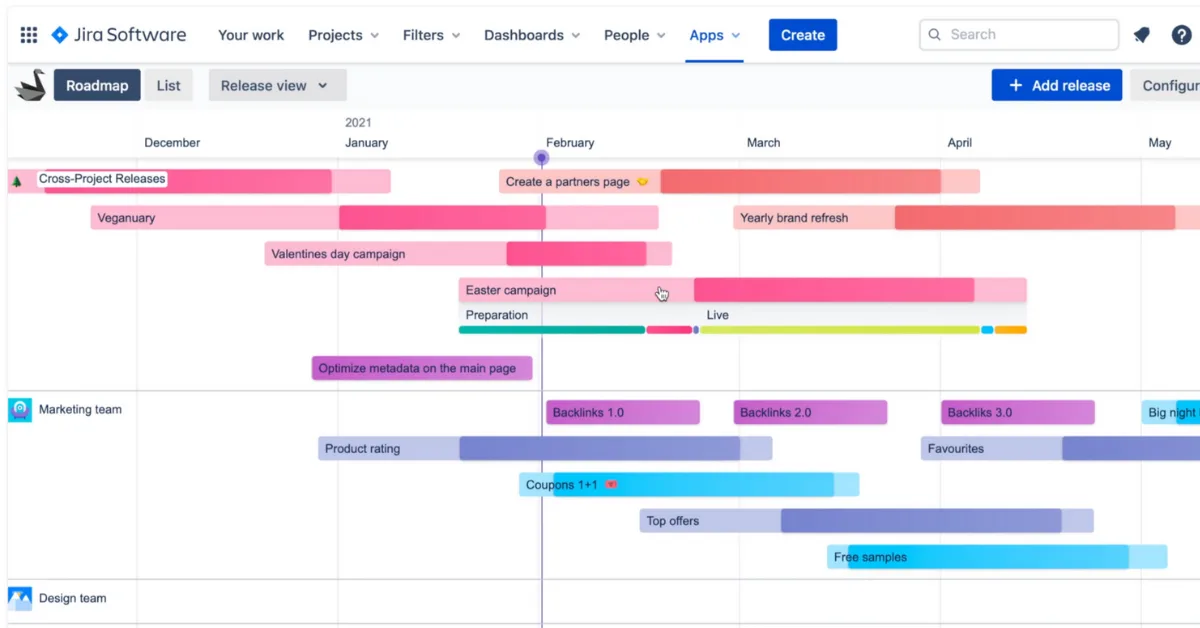Click the swan project avatar icon

coord(29,85)
